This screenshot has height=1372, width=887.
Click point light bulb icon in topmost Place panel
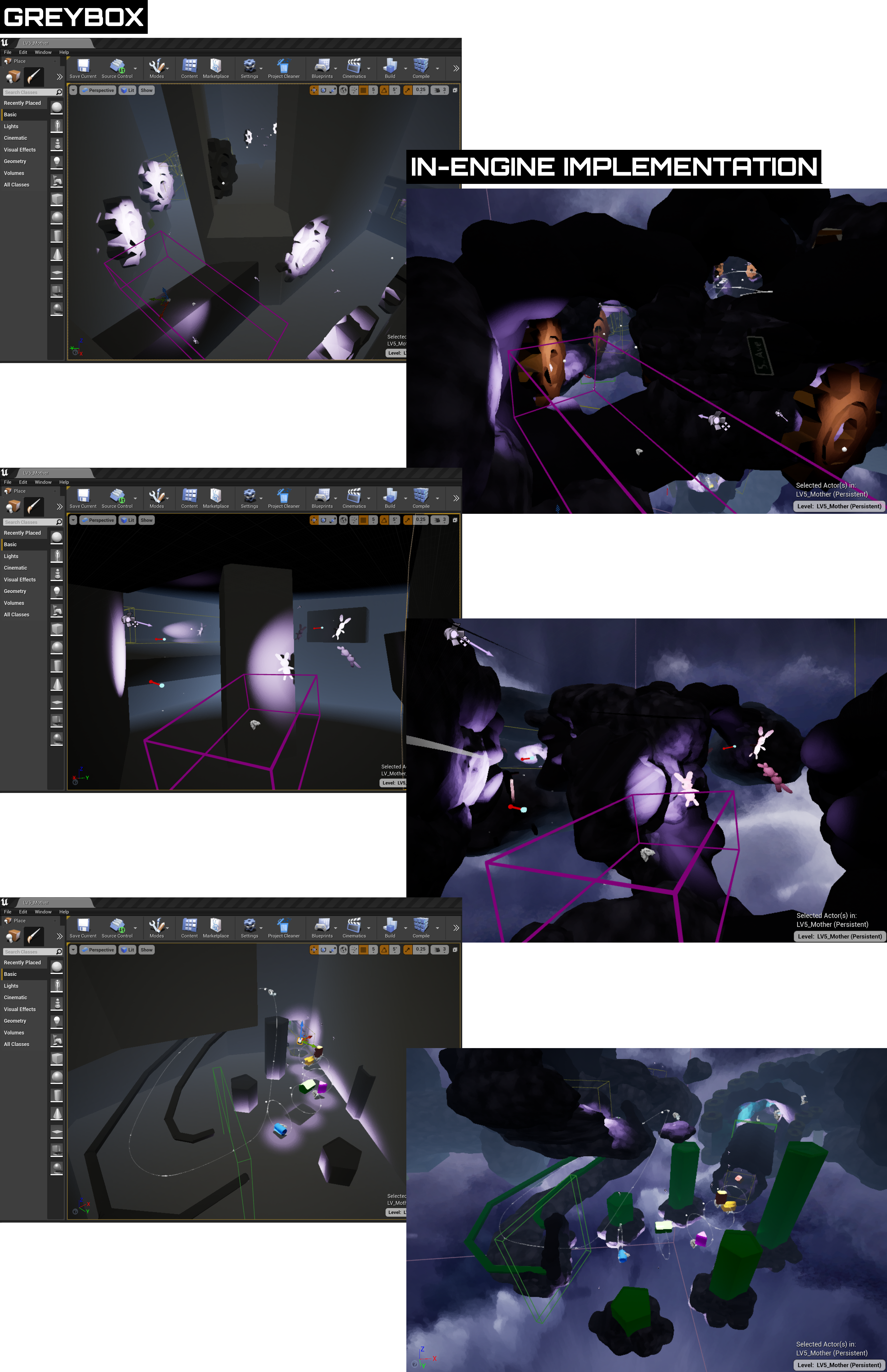57,161
